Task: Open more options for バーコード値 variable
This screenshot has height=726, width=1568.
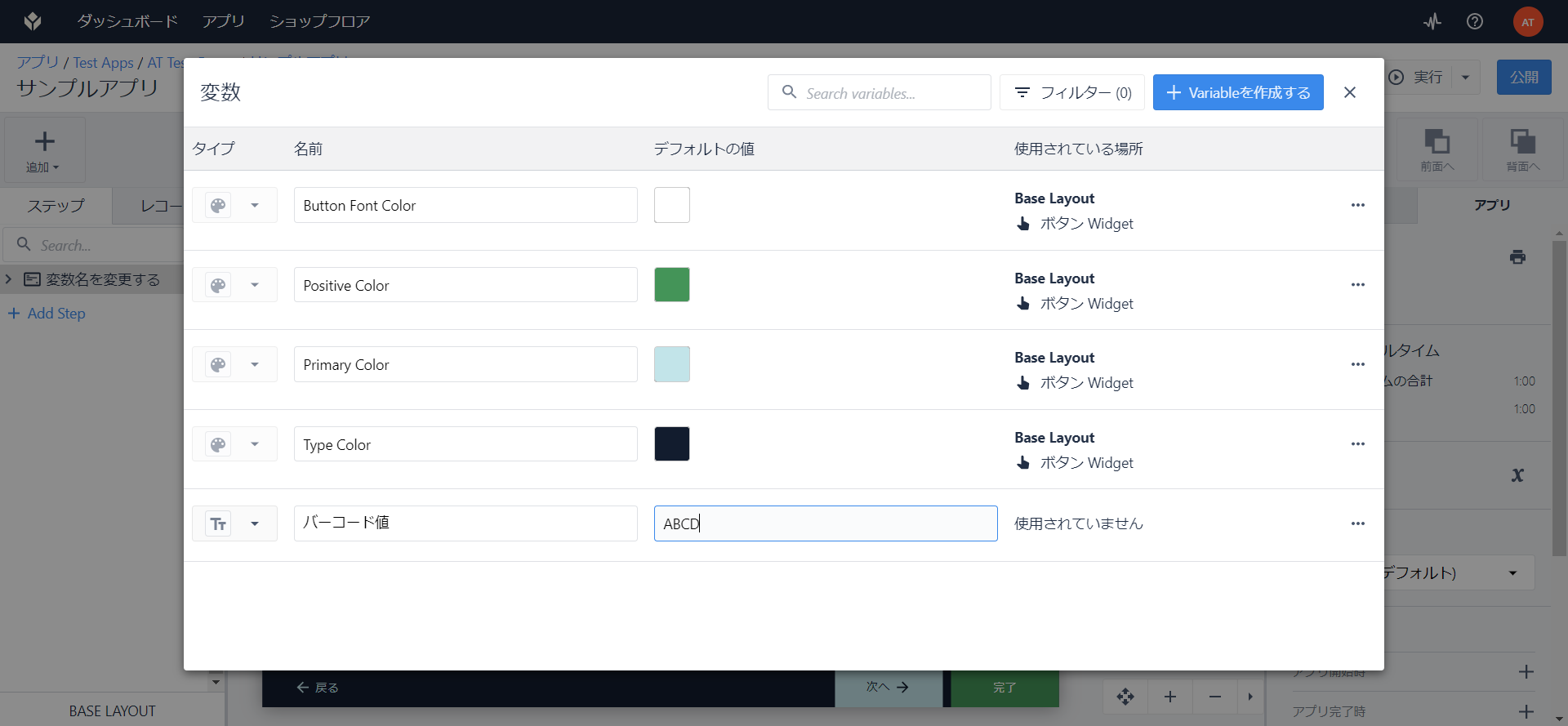Action: tap(1358, 523)
